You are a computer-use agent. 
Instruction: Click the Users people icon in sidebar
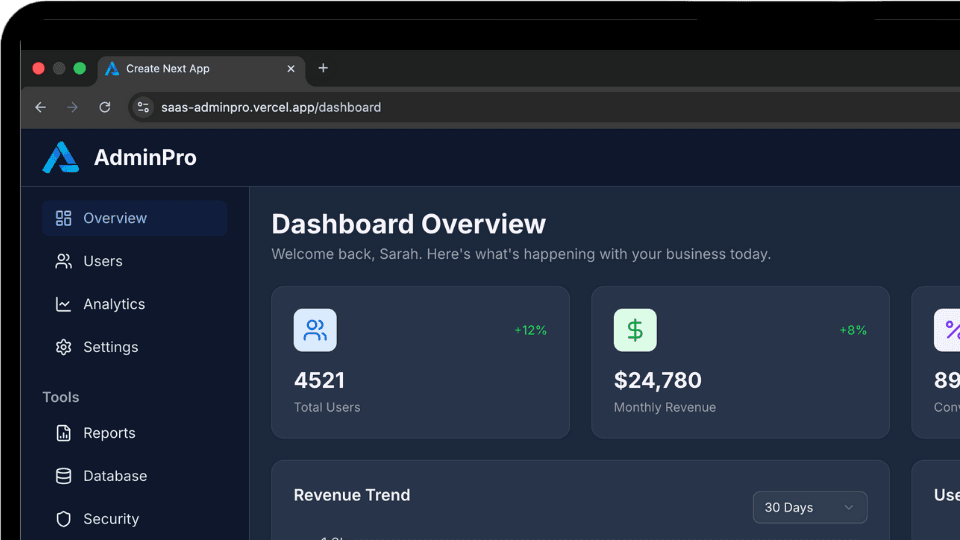(x=64, y=261)
